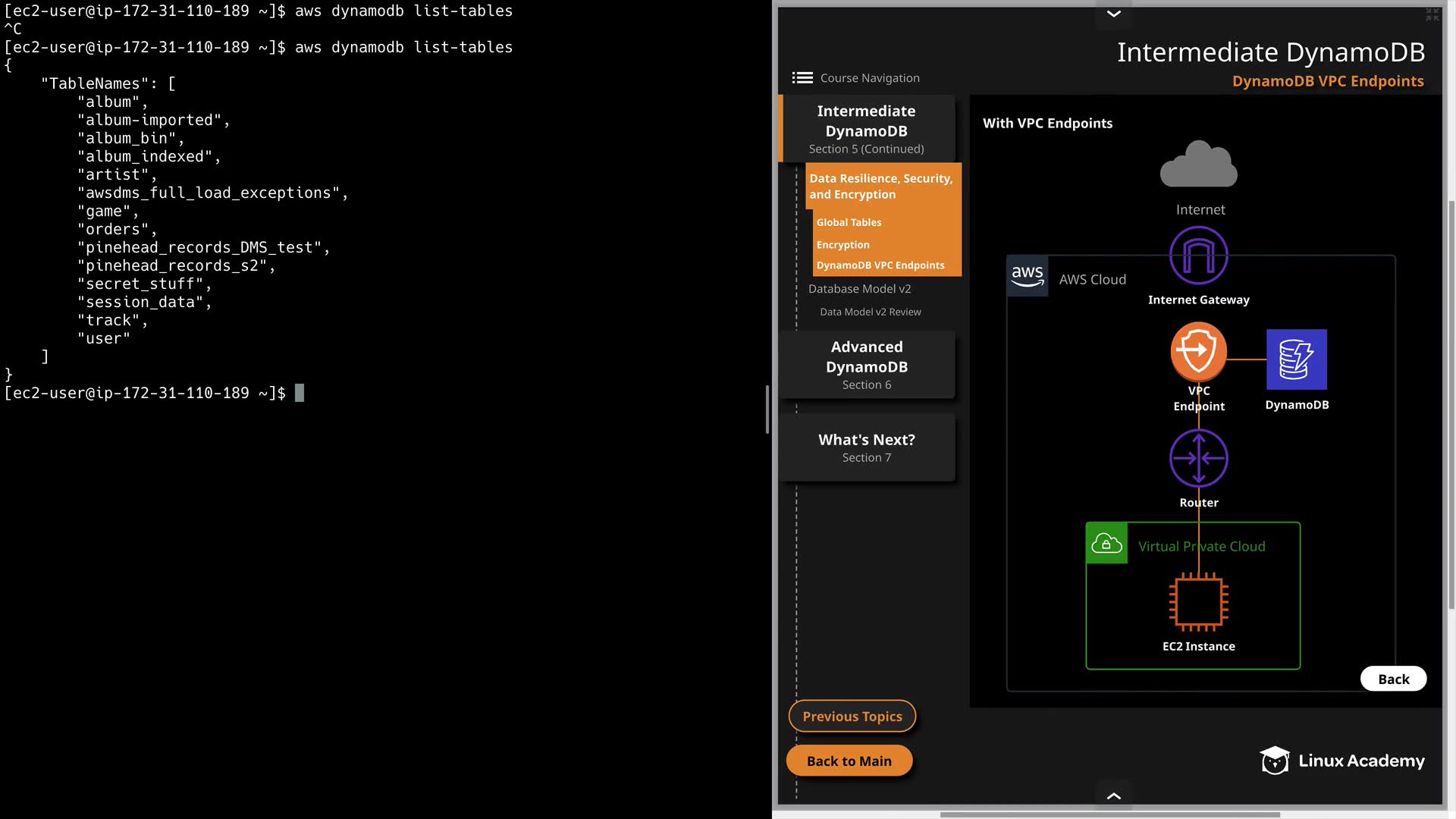Click the green Virtual Private Cloud icon
The width and height of the screenshot is (1456, 819).
[x=1106, y=544]
